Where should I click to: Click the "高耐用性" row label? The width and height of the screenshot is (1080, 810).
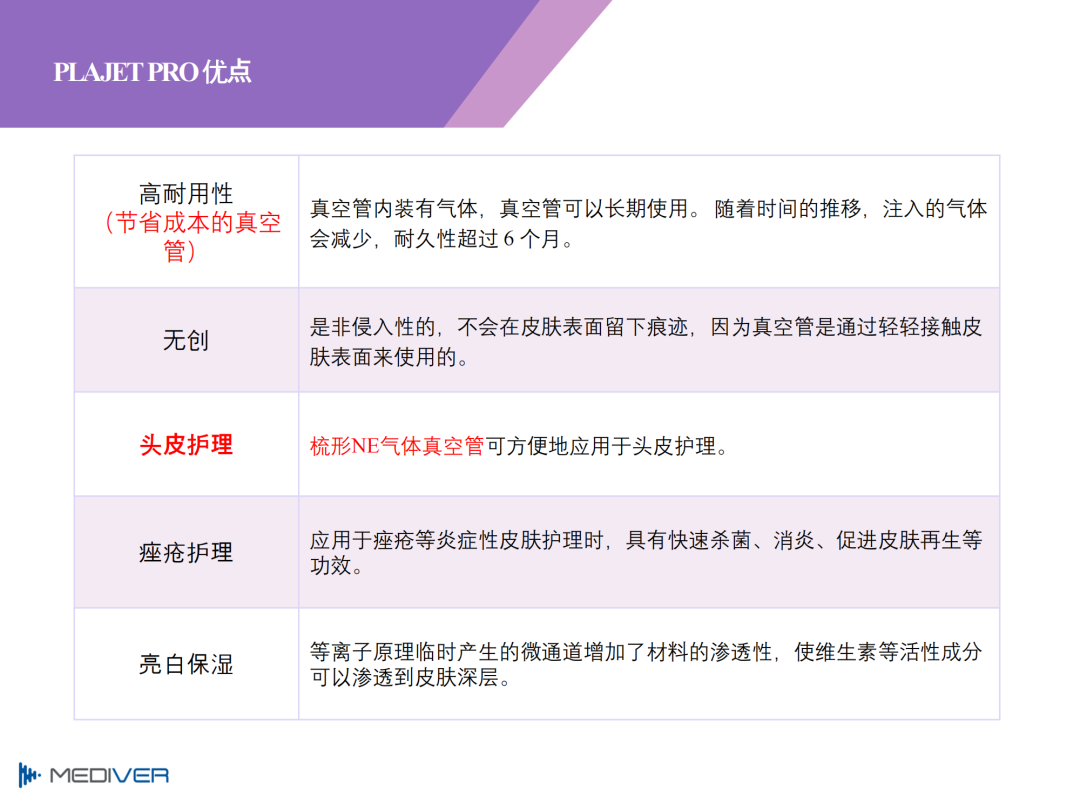point(186,194)
